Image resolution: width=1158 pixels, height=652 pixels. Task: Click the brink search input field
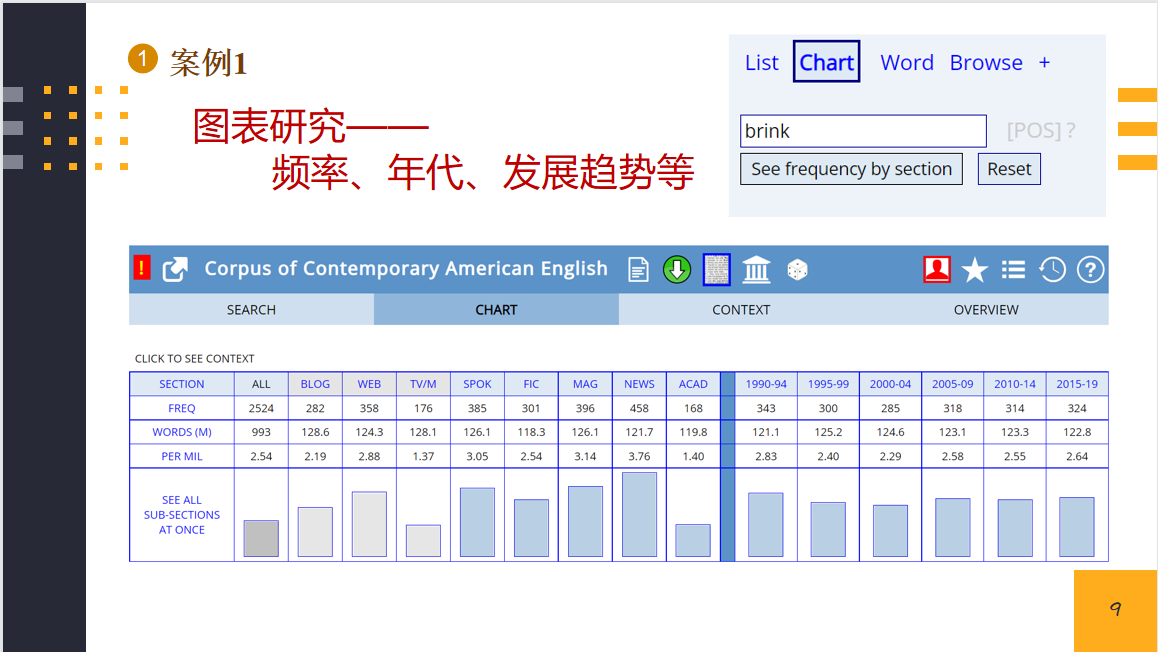pos(863,131)
